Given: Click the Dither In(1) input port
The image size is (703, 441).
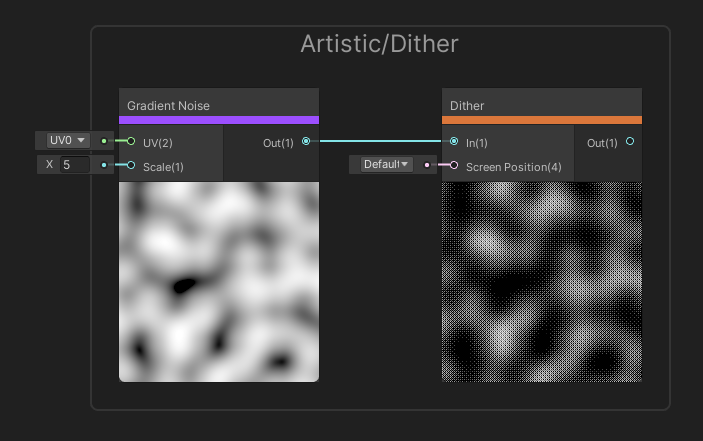Looking at the screenshot, I should (x=454, y=141).
